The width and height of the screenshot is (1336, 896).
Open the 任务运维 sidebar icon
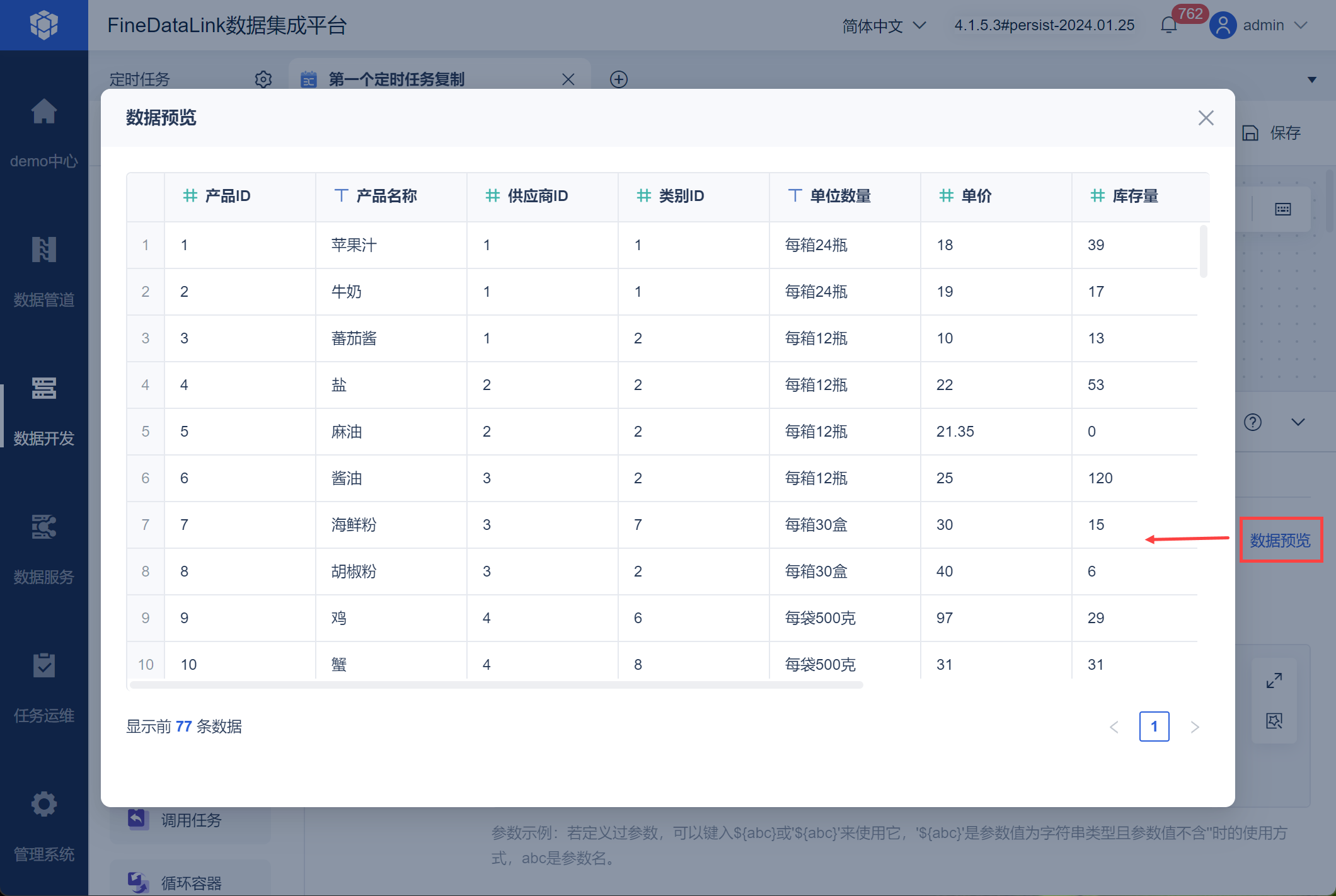(x=43, y=666)
